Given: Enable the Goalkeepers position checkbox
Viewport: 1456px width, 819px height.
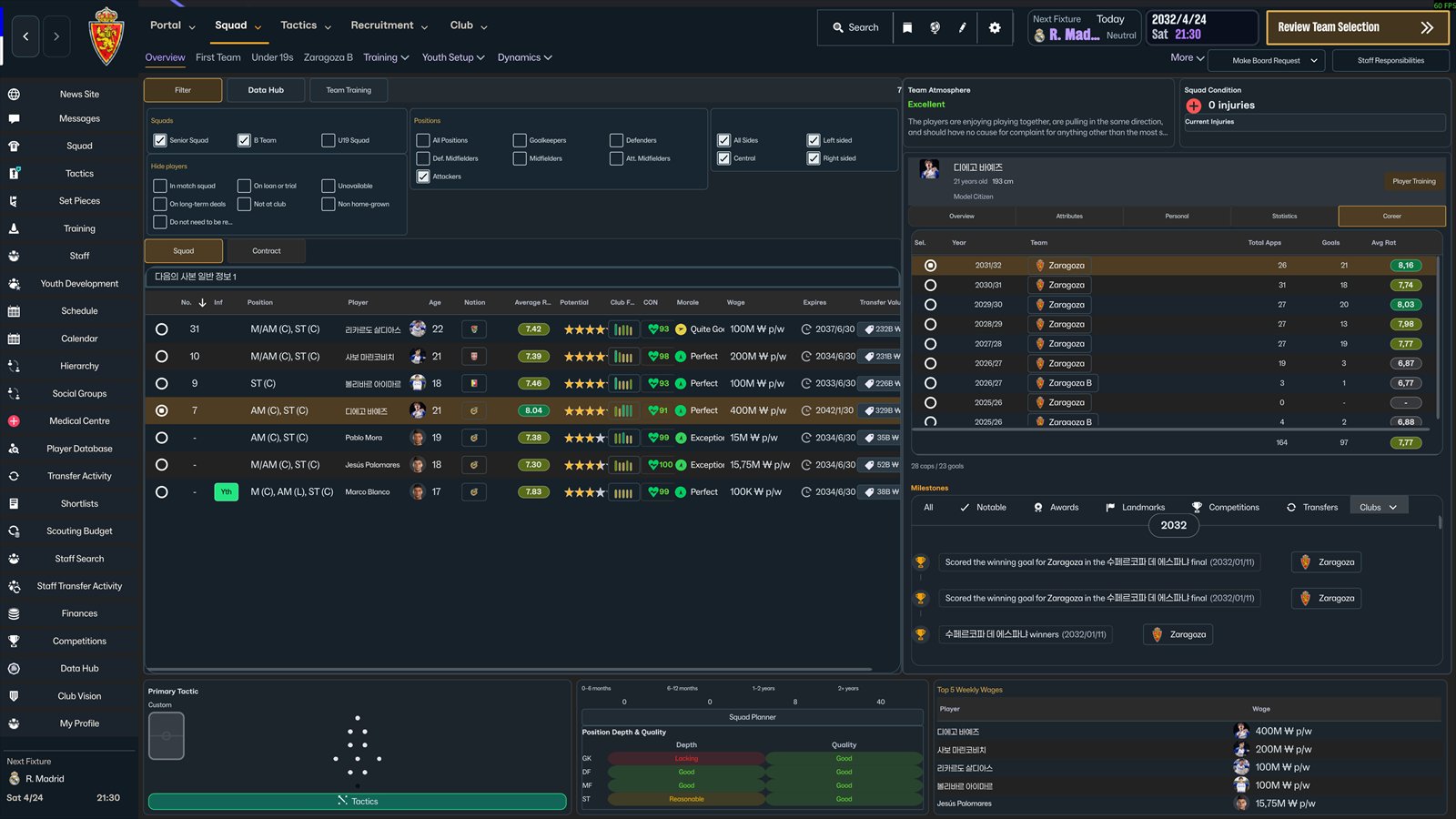Looking at the screenshot, I should [x=520, y=140].
